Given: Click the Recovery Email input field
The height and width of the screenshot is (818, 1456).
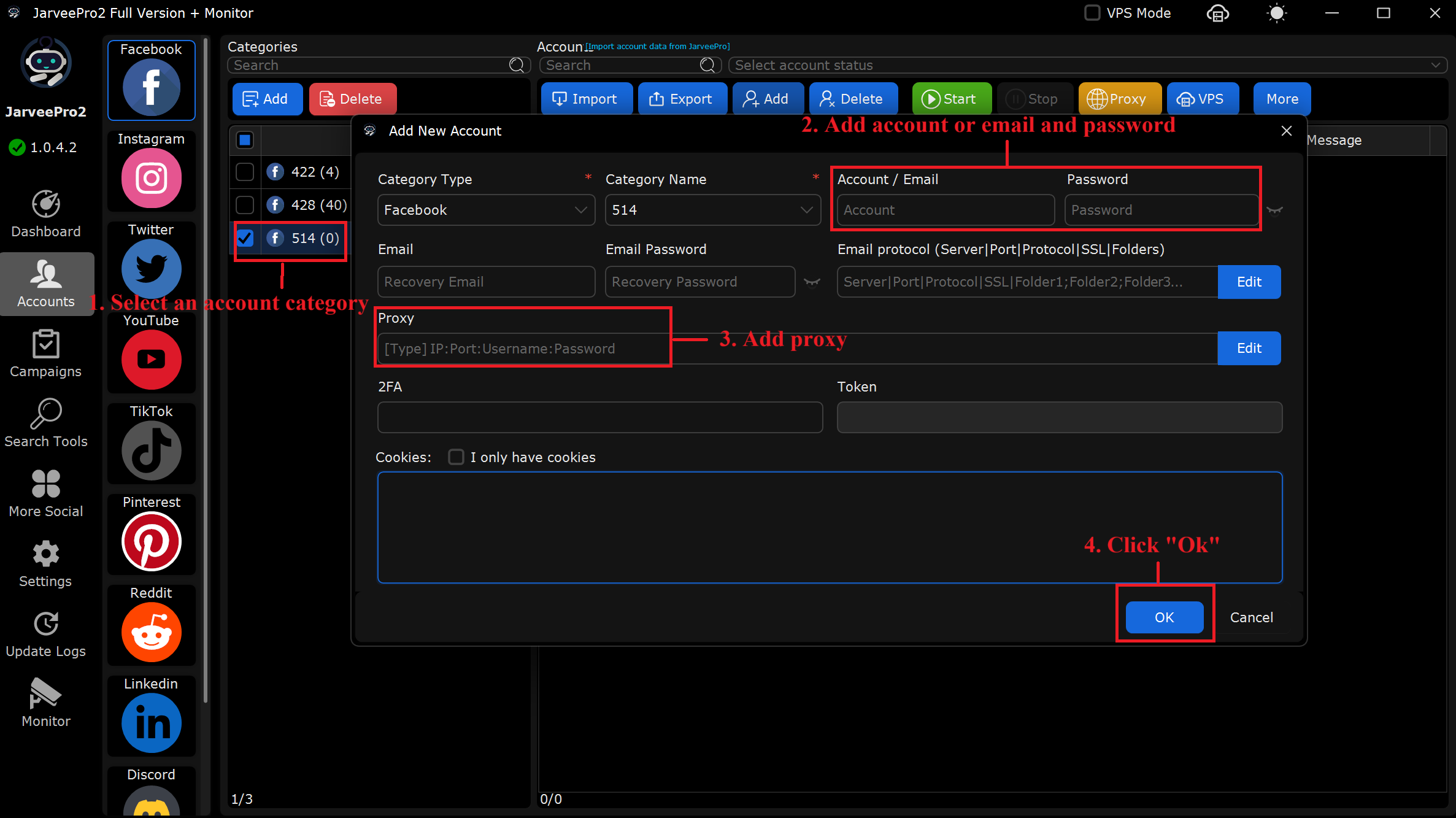Looking at the screenshot, I should [486, 282].
